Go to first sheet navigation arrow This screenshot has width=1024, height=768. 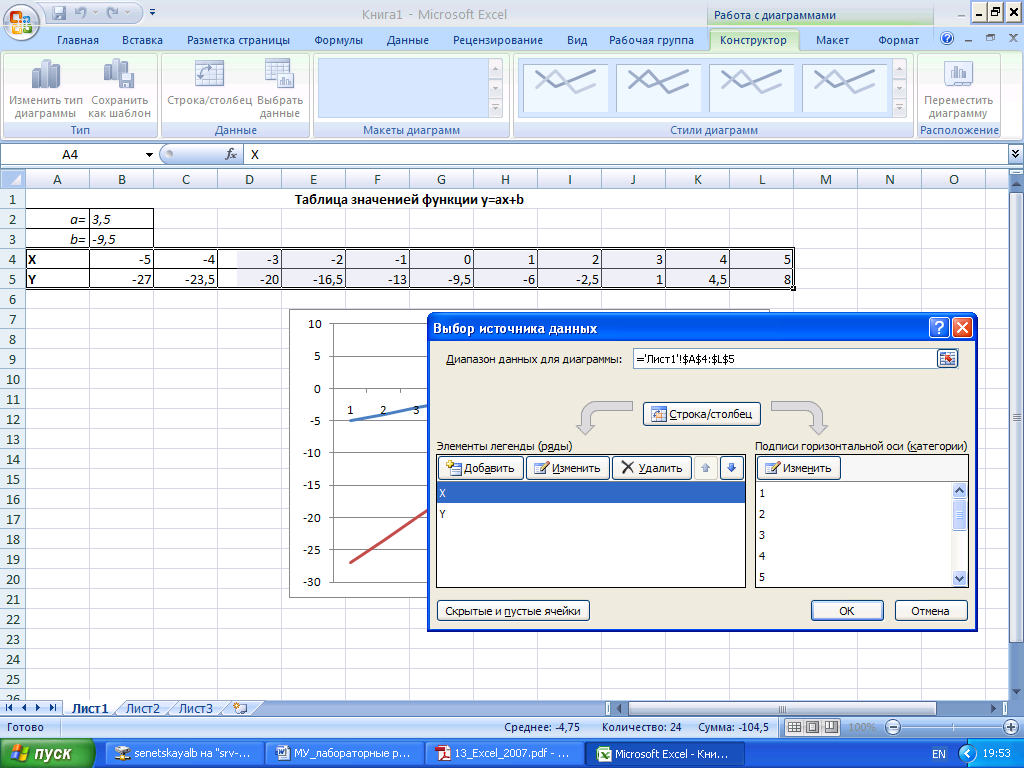[x=9, y=708]
